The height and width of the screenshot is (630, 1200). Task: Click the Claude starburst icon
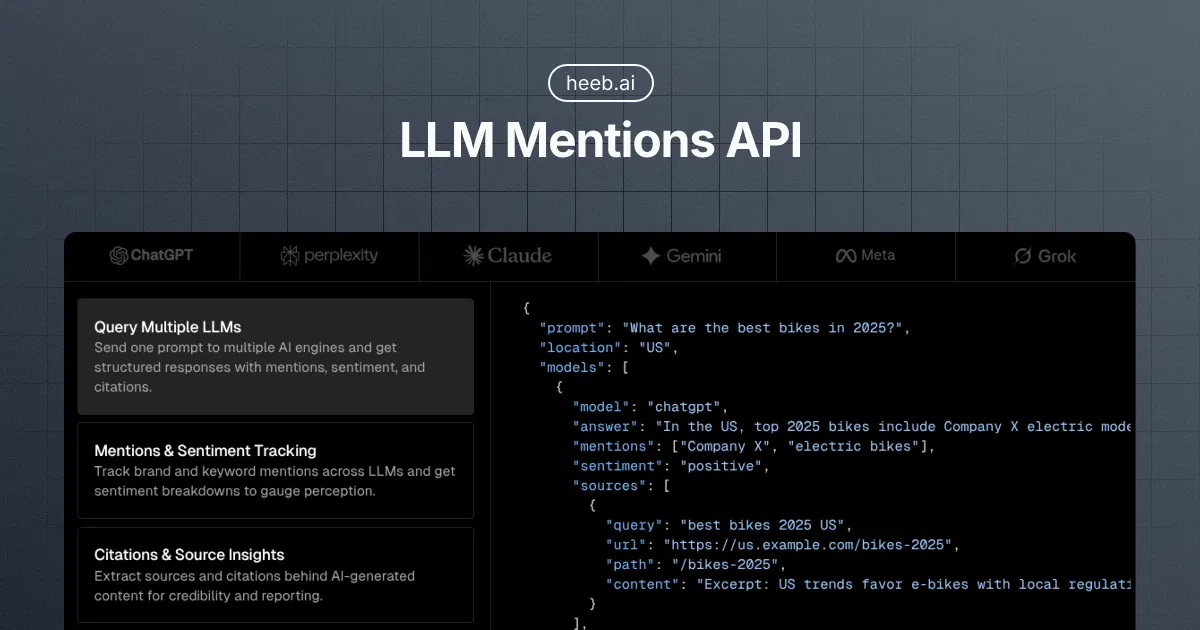tap(473, 256)
